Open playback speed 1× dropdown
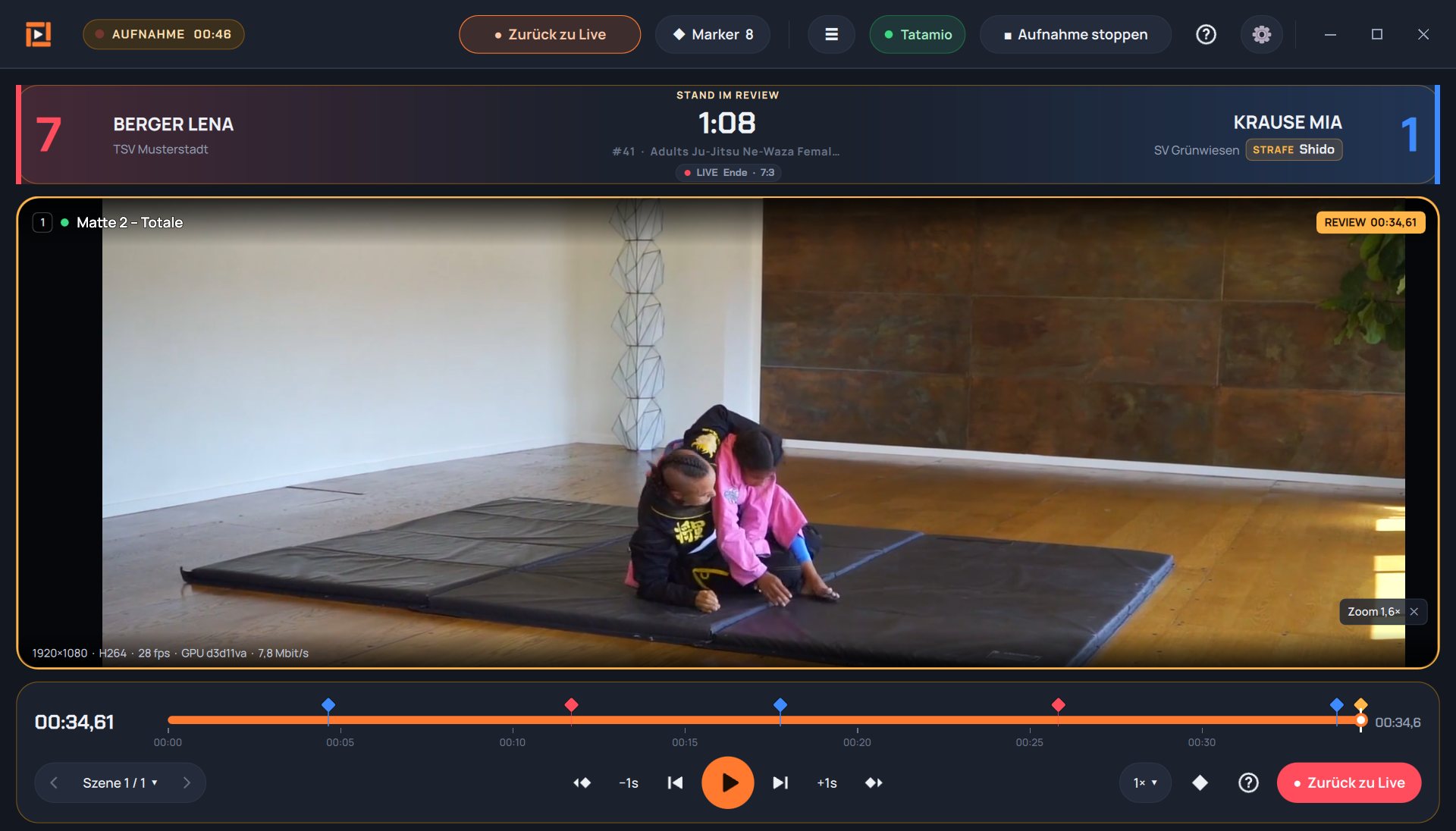1456x831 pixels. (1145, 782)
